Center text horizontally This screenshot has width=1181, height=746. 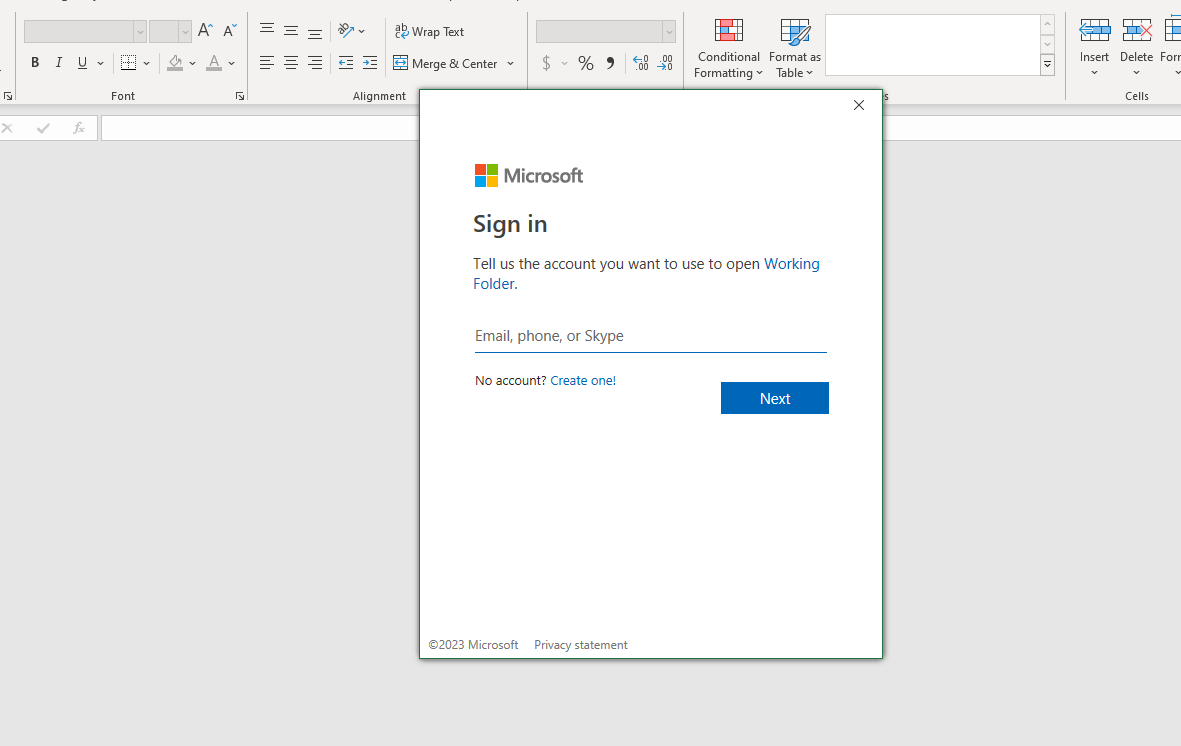point(291,63)
